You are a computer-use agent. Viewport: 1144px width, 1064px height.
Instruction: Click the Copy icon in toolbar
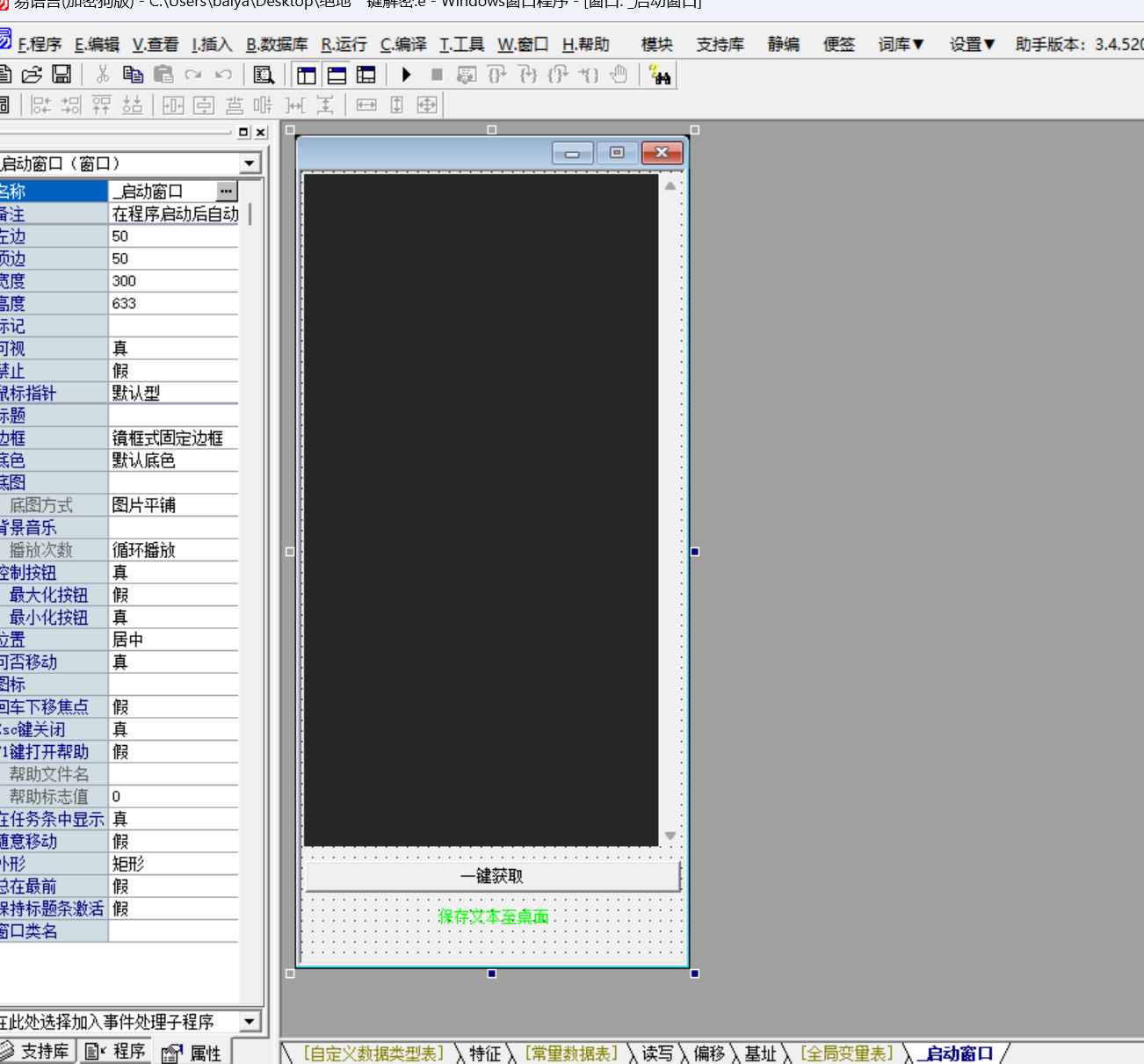coord(133,75)
